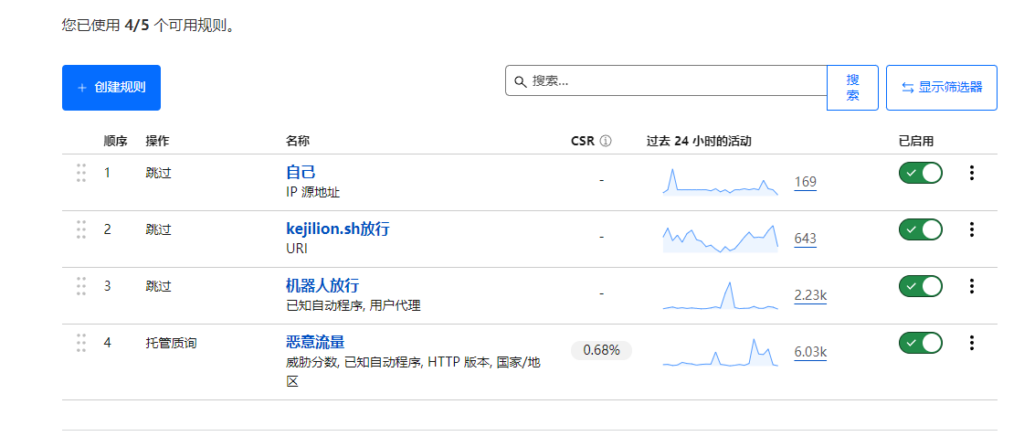Open the 169 activity count link
Image resolution: width=1024 pixels, height=447 pixels.
coord(805,182)
